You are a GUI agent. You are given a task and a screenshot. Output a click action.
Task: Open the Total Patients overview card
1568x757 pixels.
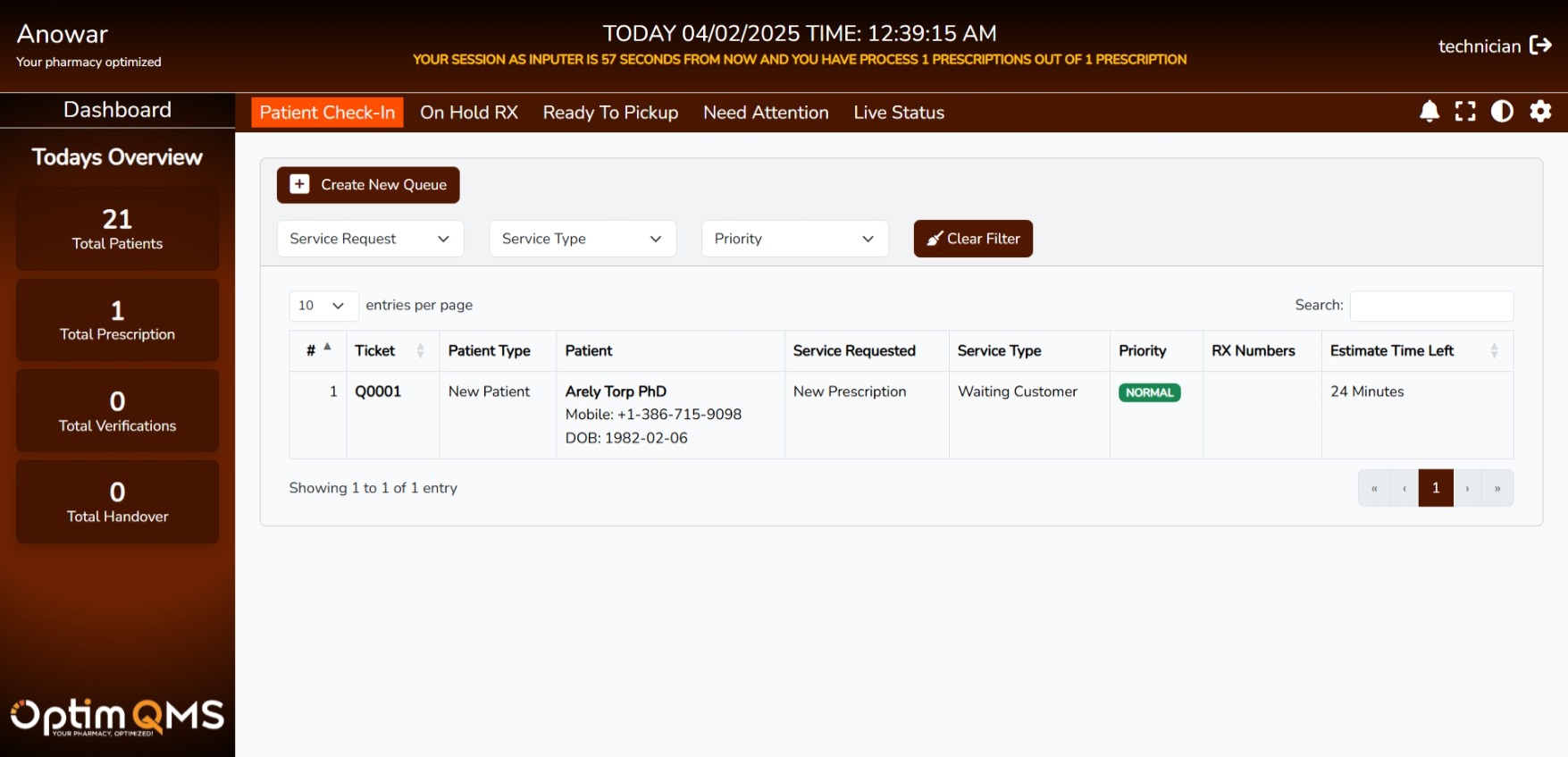pyautogui.click(x=117, y=229)
